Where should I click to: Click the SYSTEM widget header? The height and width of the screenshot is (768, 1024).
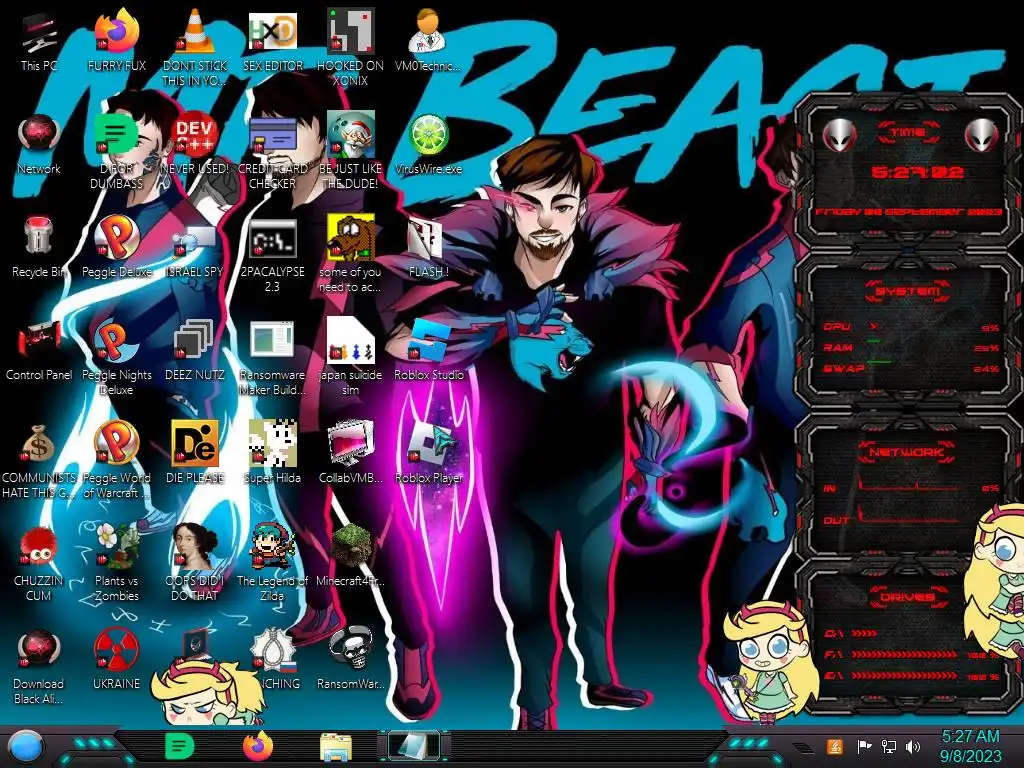point(908,291)
